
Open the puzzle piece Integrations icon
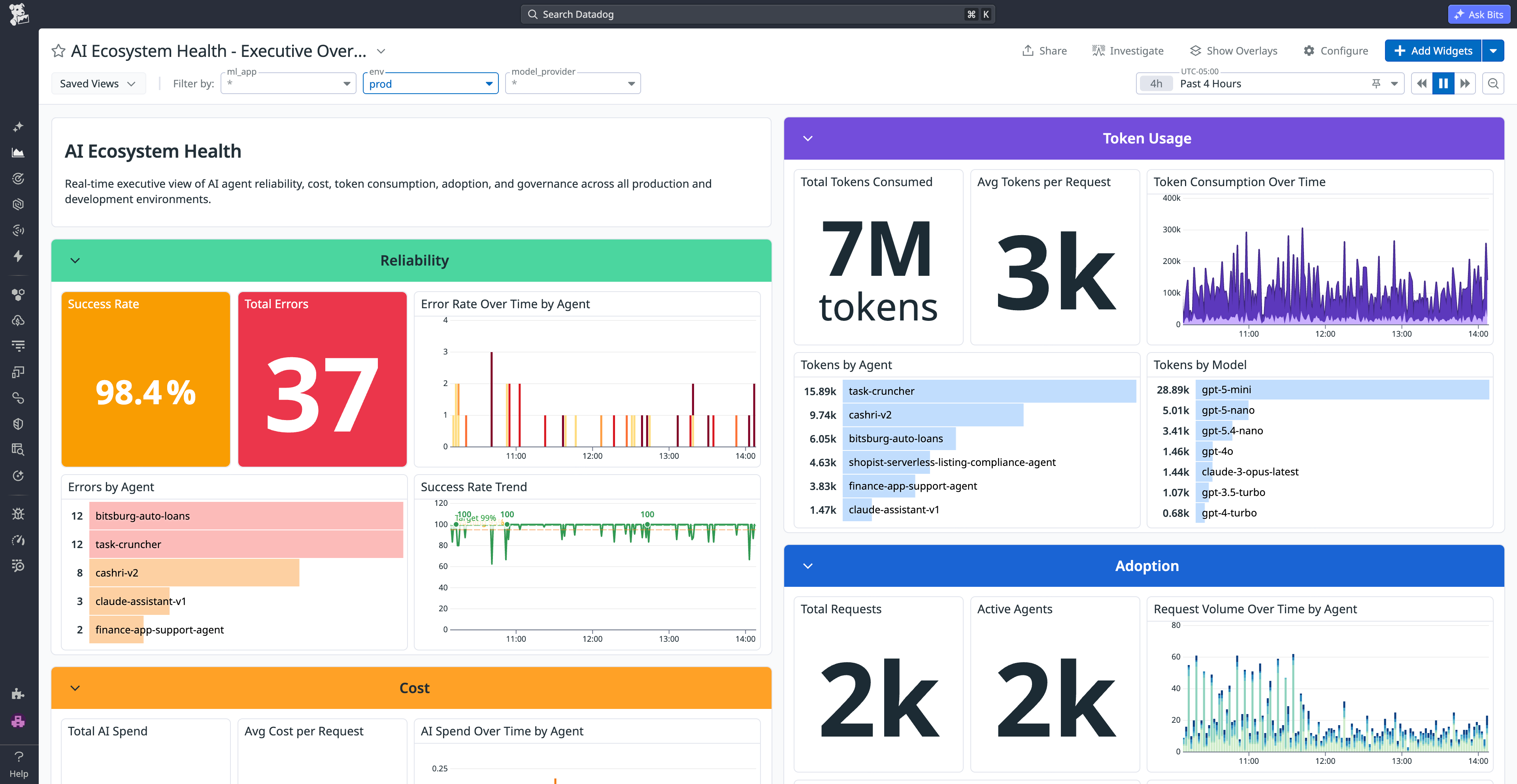(18, 694)
